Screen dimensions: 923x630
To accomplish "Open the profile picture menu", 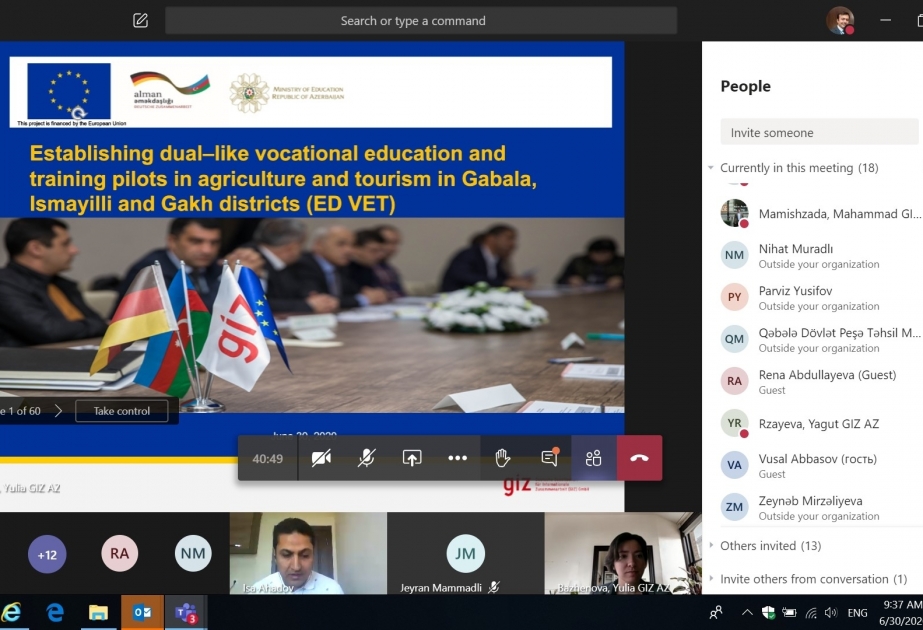I will [839, 21].
